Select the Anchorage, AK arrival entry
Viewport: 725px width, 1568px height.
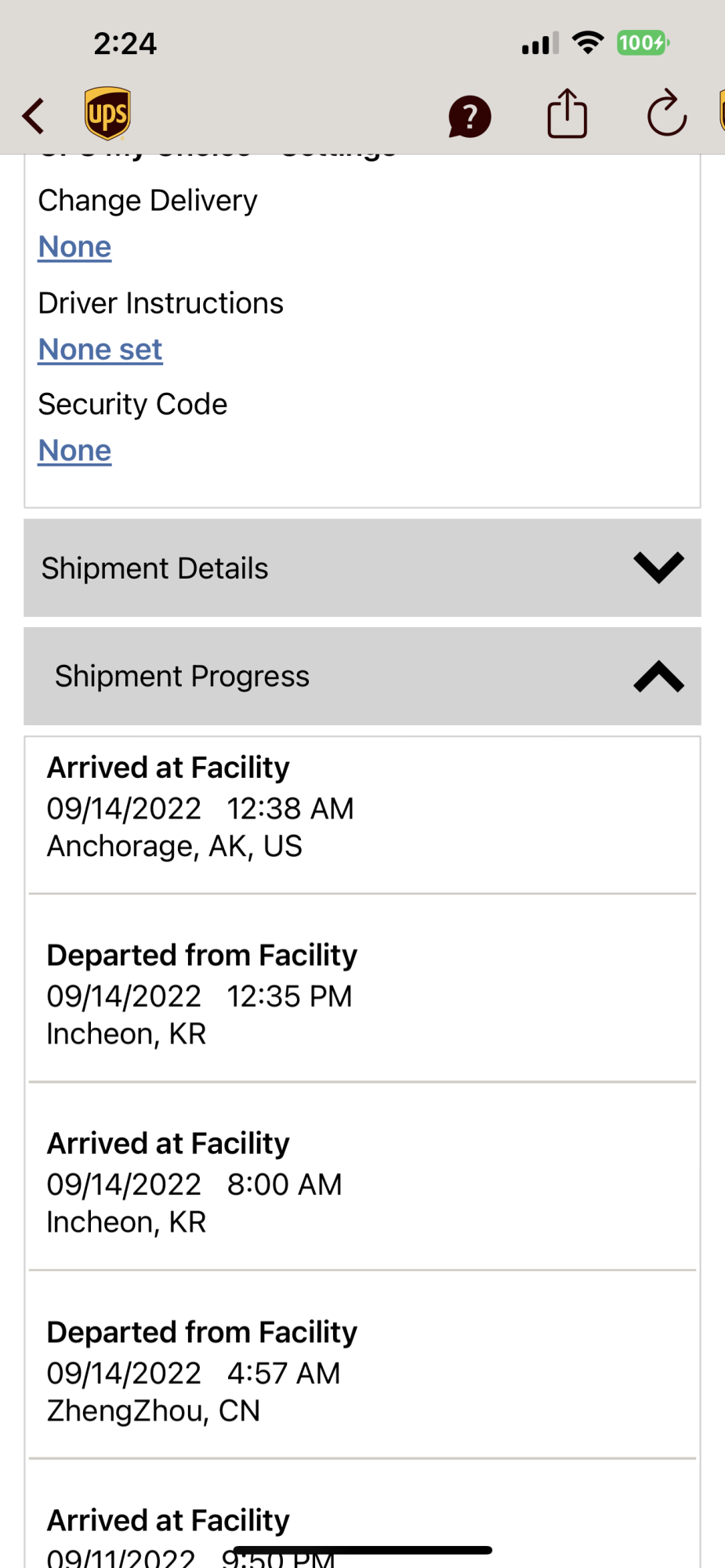362,808
